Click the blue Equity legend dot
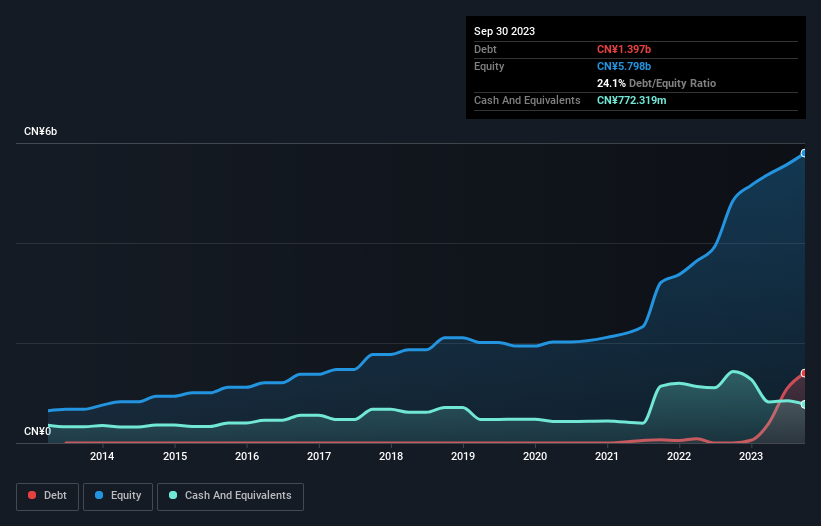This screenshot has height=526, width=821. click(99, 495)
